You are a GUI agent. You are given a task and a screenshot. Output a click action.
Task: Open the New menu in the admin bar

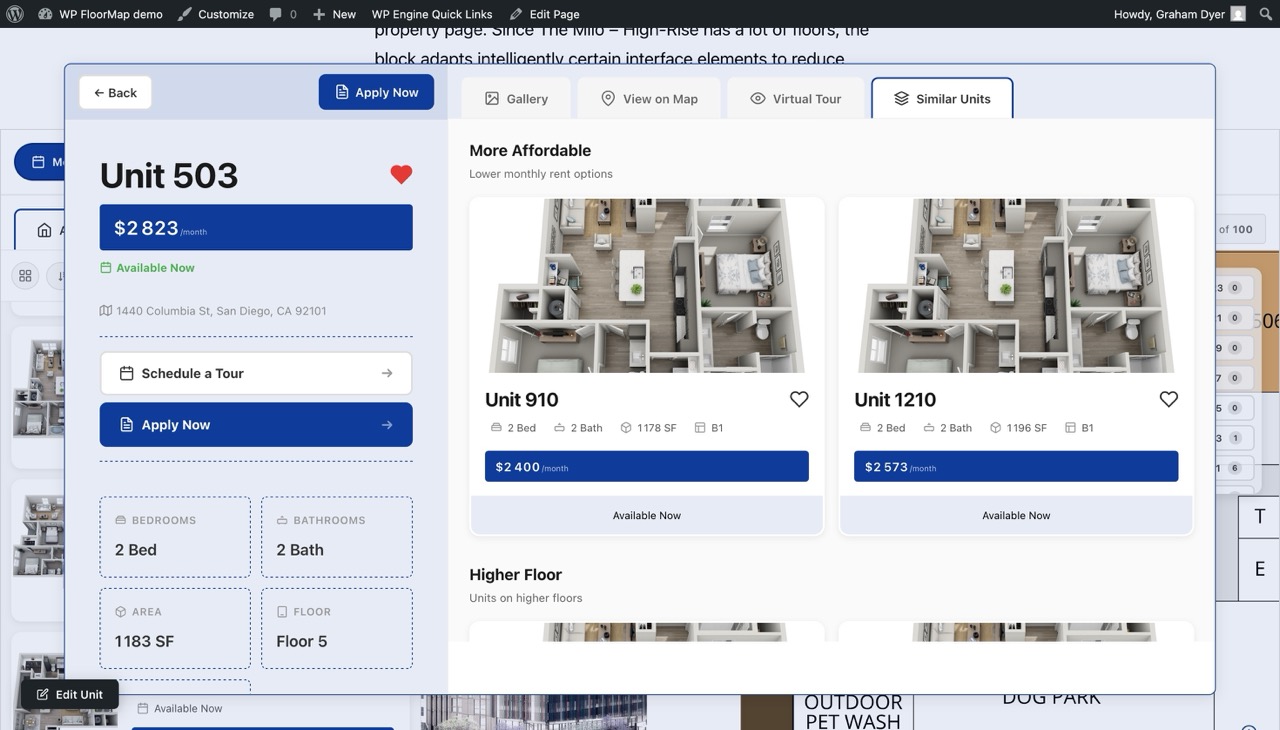[335, 14]
